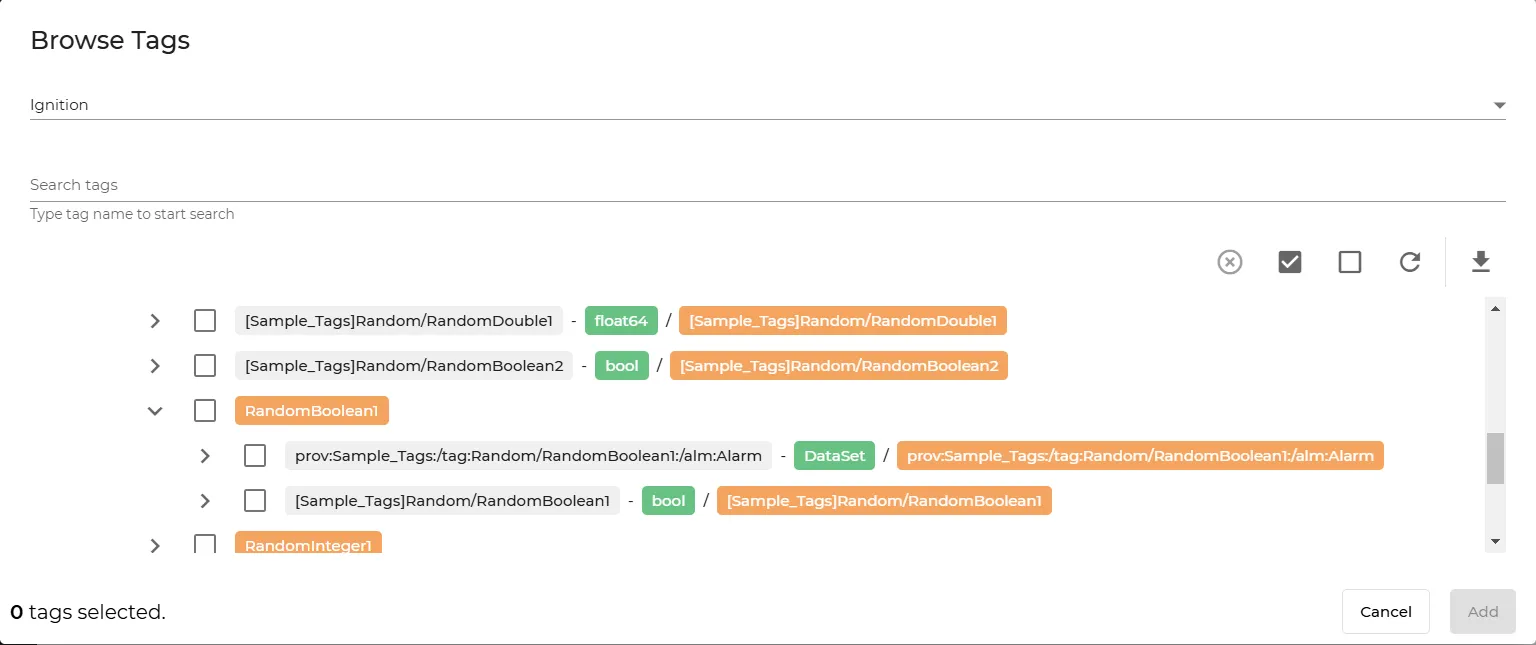This screenshot has height=645, width=1536.
Task: Tick the RandomInteger1 folder checkbox
Action: (x=205, y=545)
